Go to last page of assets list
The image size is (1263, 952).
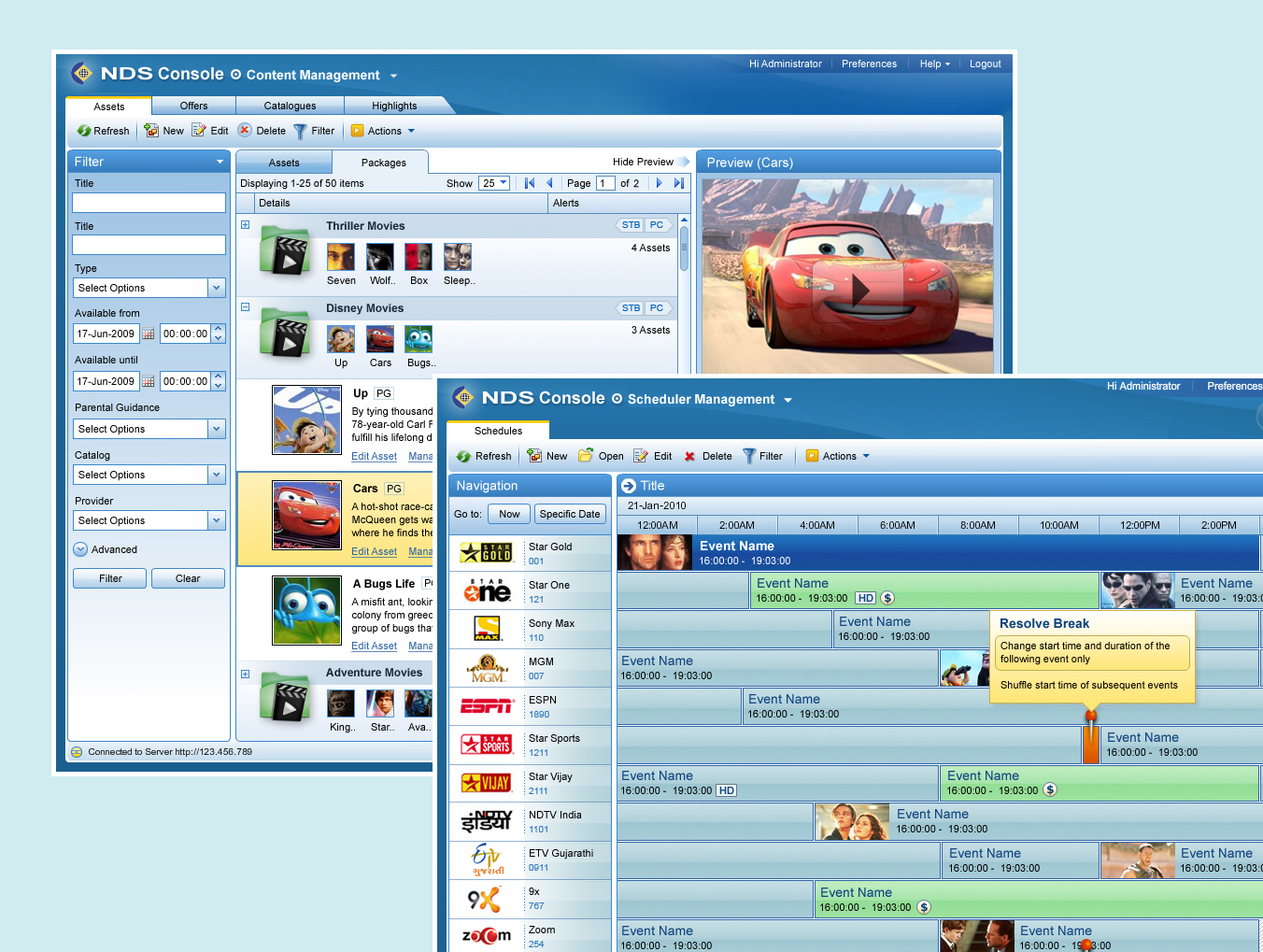click(679, 183)
